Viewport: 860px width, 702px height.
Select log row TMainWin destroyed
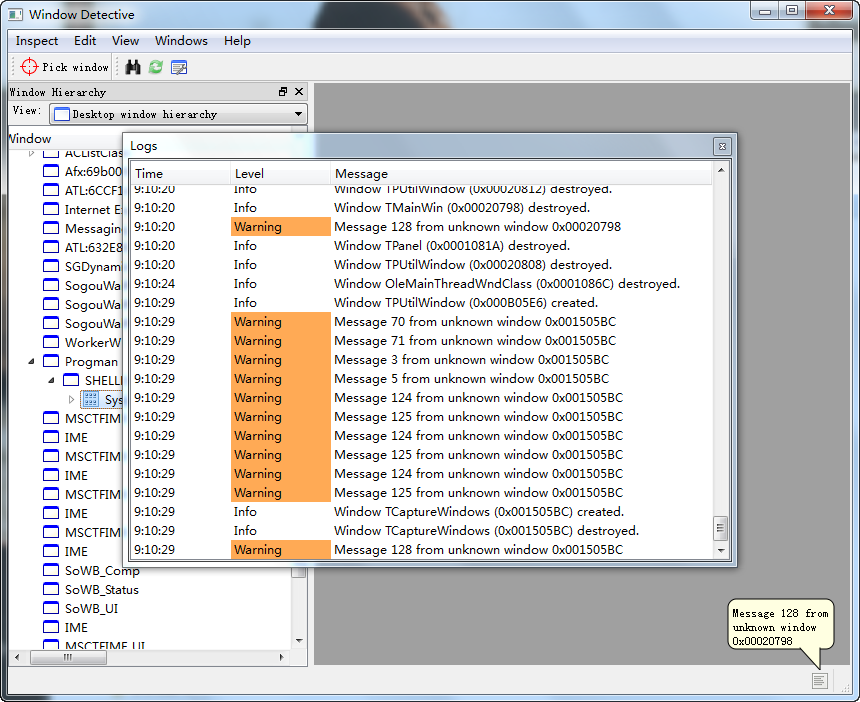[422, 208]
